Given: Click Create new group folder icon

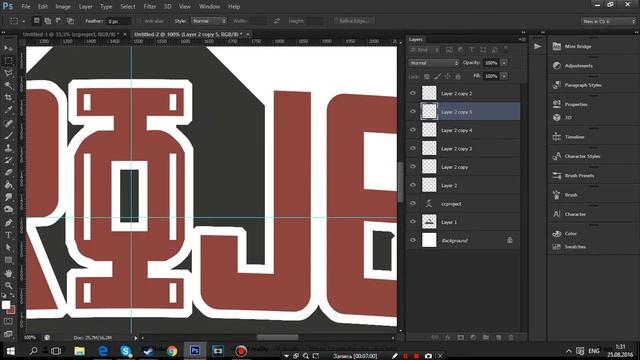Looking at the screenshot, I should pyautogui.click(x=486, y=338).
